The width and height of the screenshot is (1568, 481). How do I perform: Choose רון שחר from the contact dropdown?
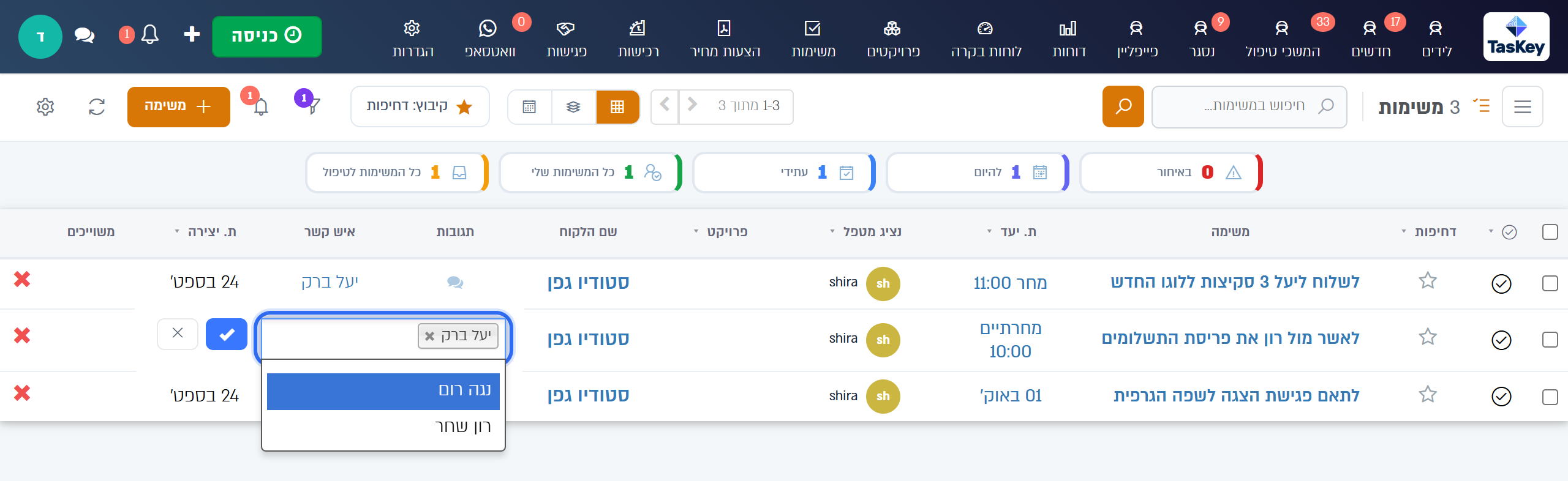pos(383,427)
